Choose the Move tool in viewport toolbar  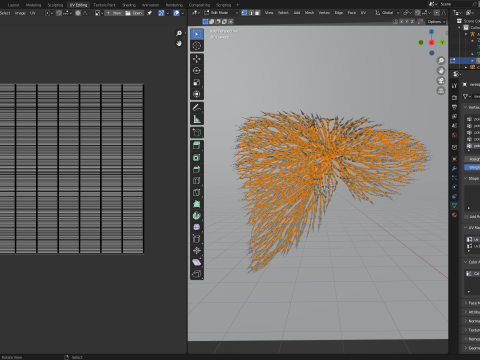197,59
